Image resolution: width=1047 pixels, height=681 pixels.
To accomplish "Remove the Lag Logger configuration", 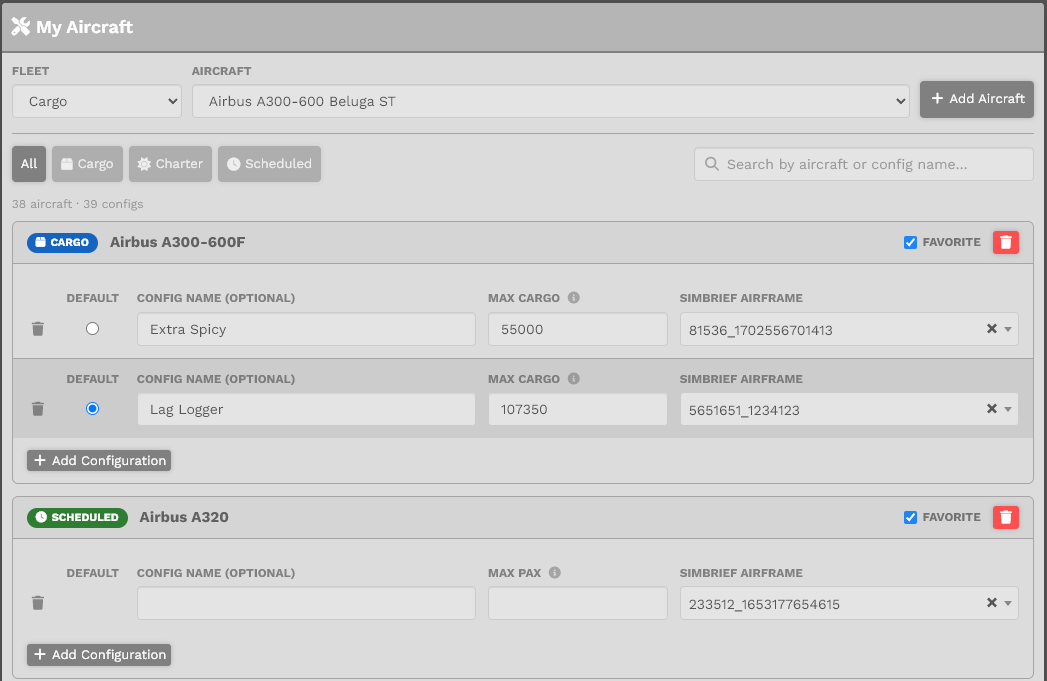I will [38, 409].
